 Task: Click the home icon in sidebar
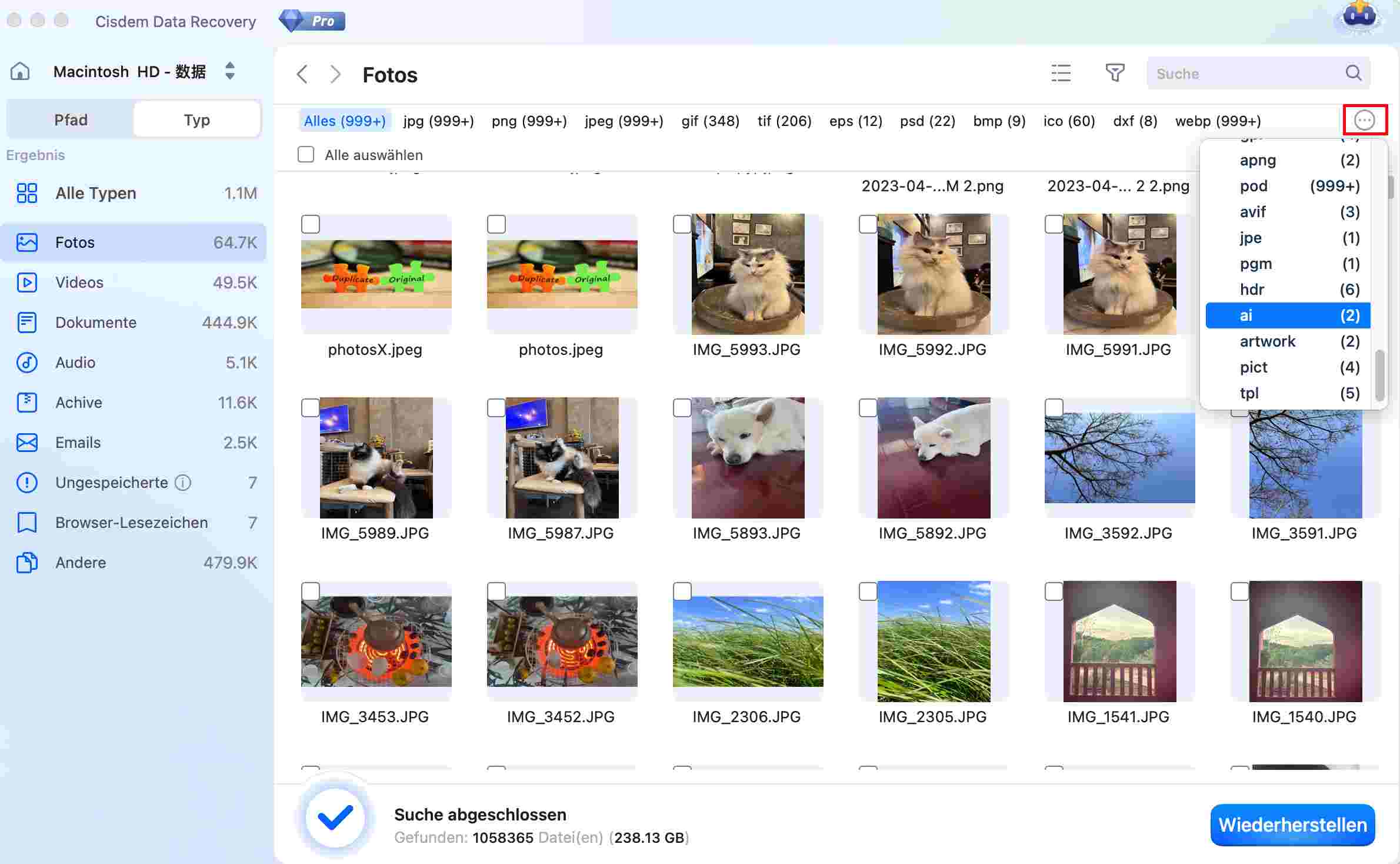[20, 71]
